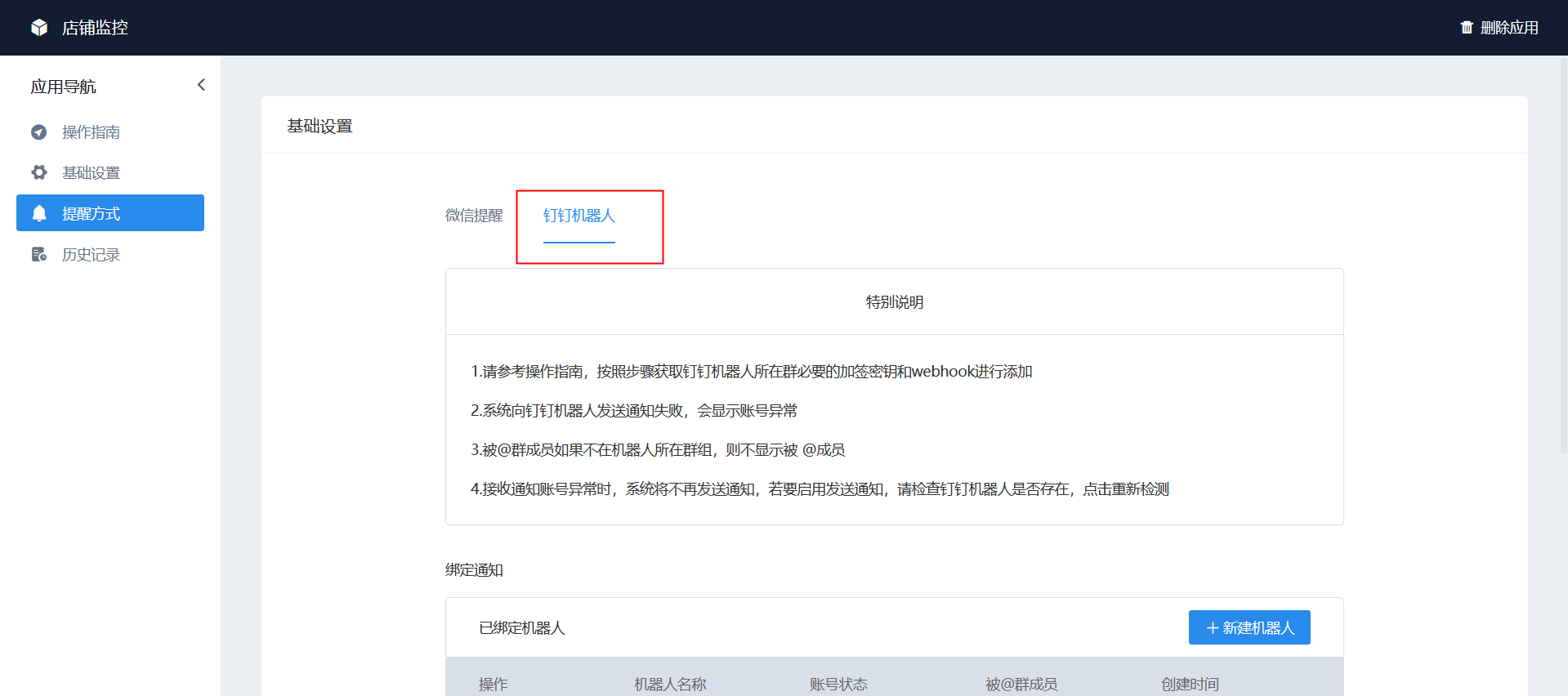This screenshot has width=1568, height=696.
Task: Click the 机器人名称 column header
Action: (x=670, y=685)
